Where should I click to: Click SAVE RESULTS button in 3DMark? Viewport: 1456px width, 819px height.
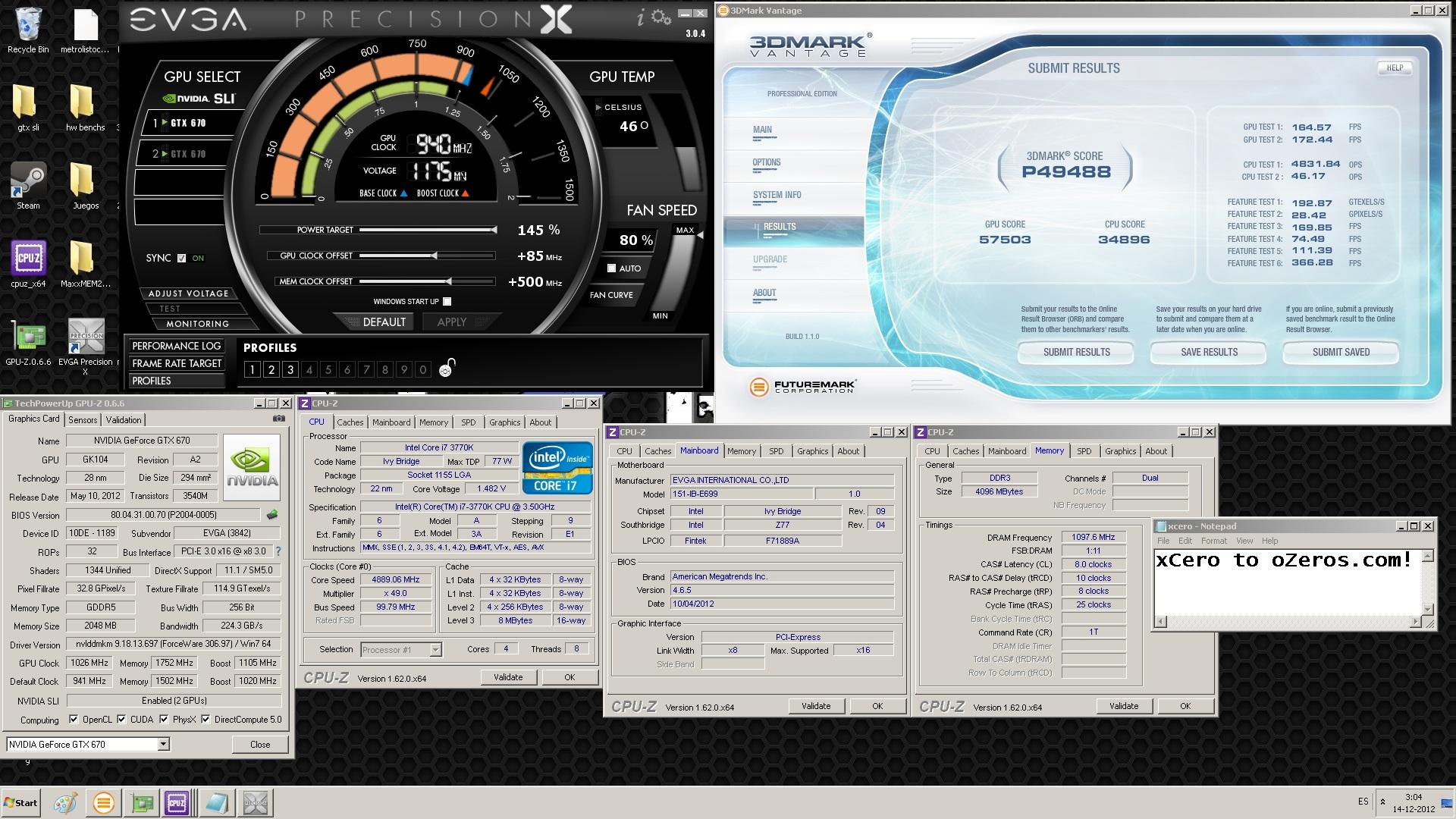pyautogui.click(x=1209, y=352)
